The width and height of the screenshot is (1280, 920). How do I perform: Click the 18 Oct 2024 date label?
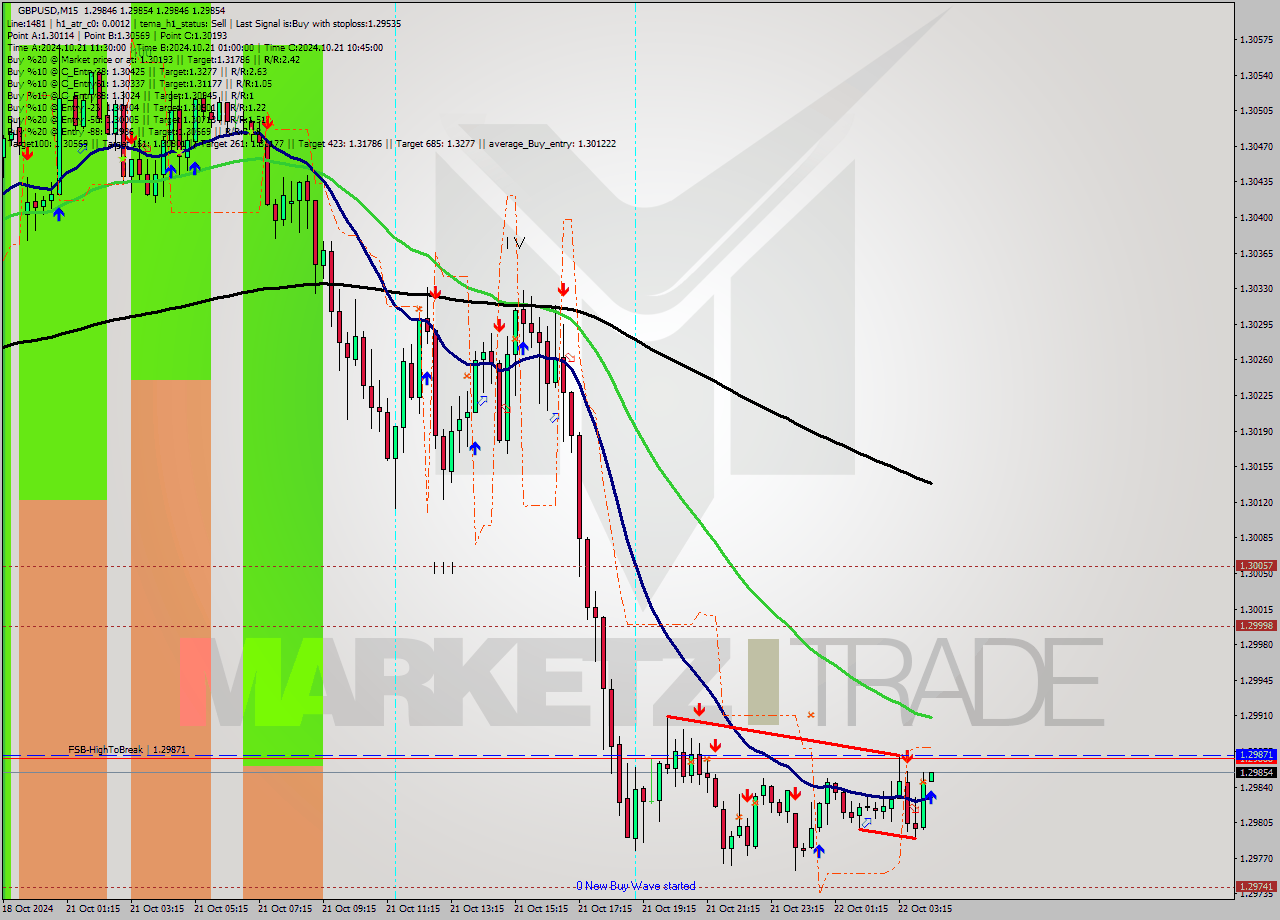28,909
